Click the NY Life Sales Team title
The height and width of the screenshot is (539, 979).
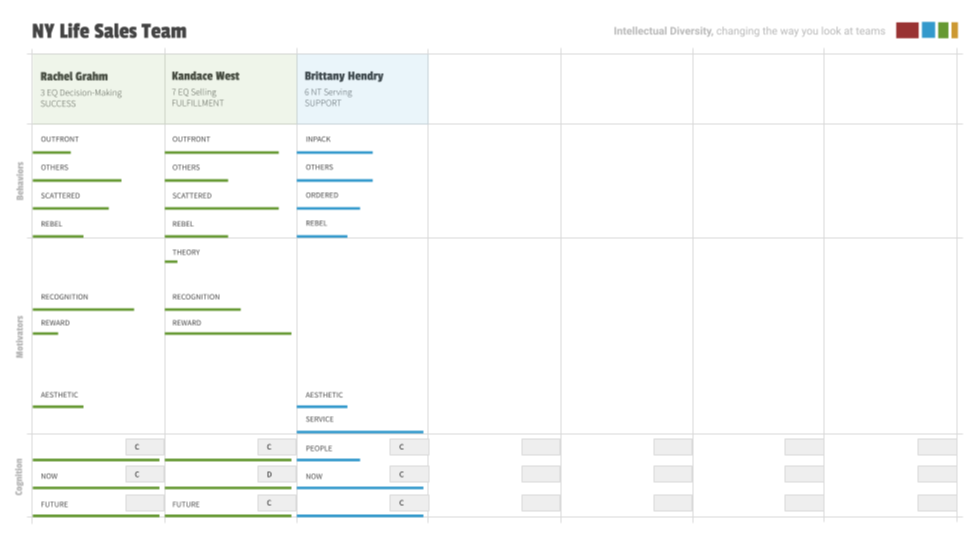109,31
